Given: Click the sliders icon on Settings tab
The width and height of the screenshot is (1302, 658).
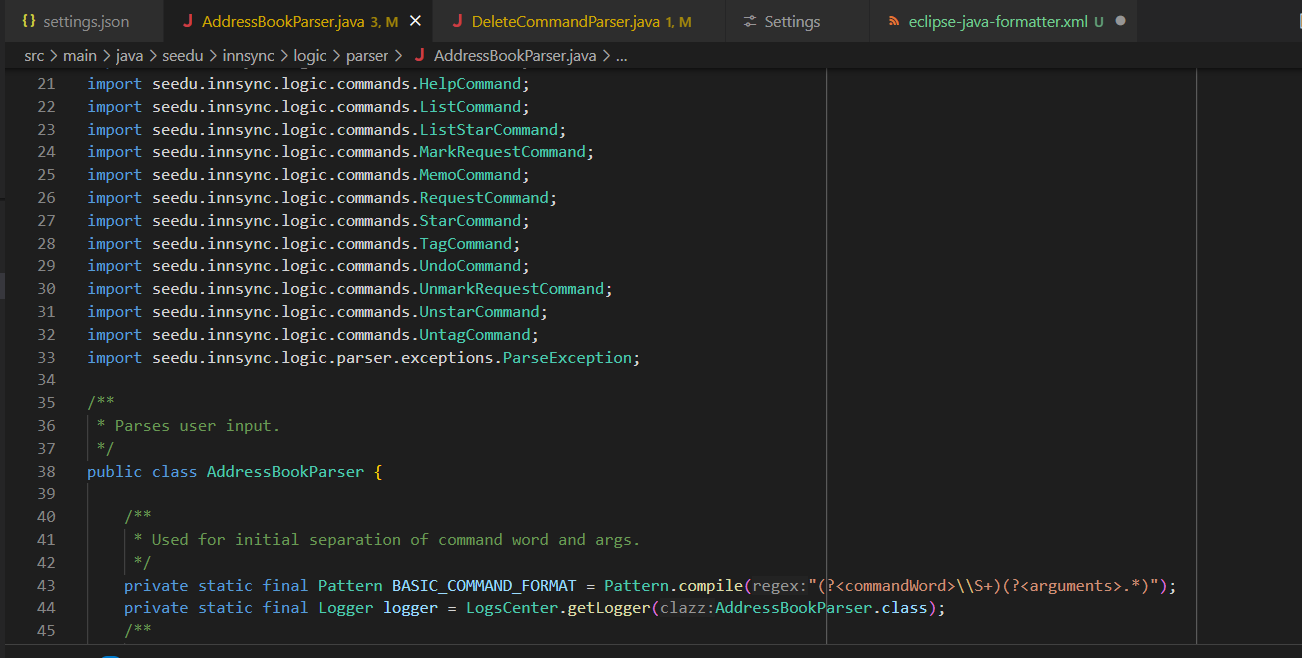Looking at the screenshot, I should click(x=749, y=21).
